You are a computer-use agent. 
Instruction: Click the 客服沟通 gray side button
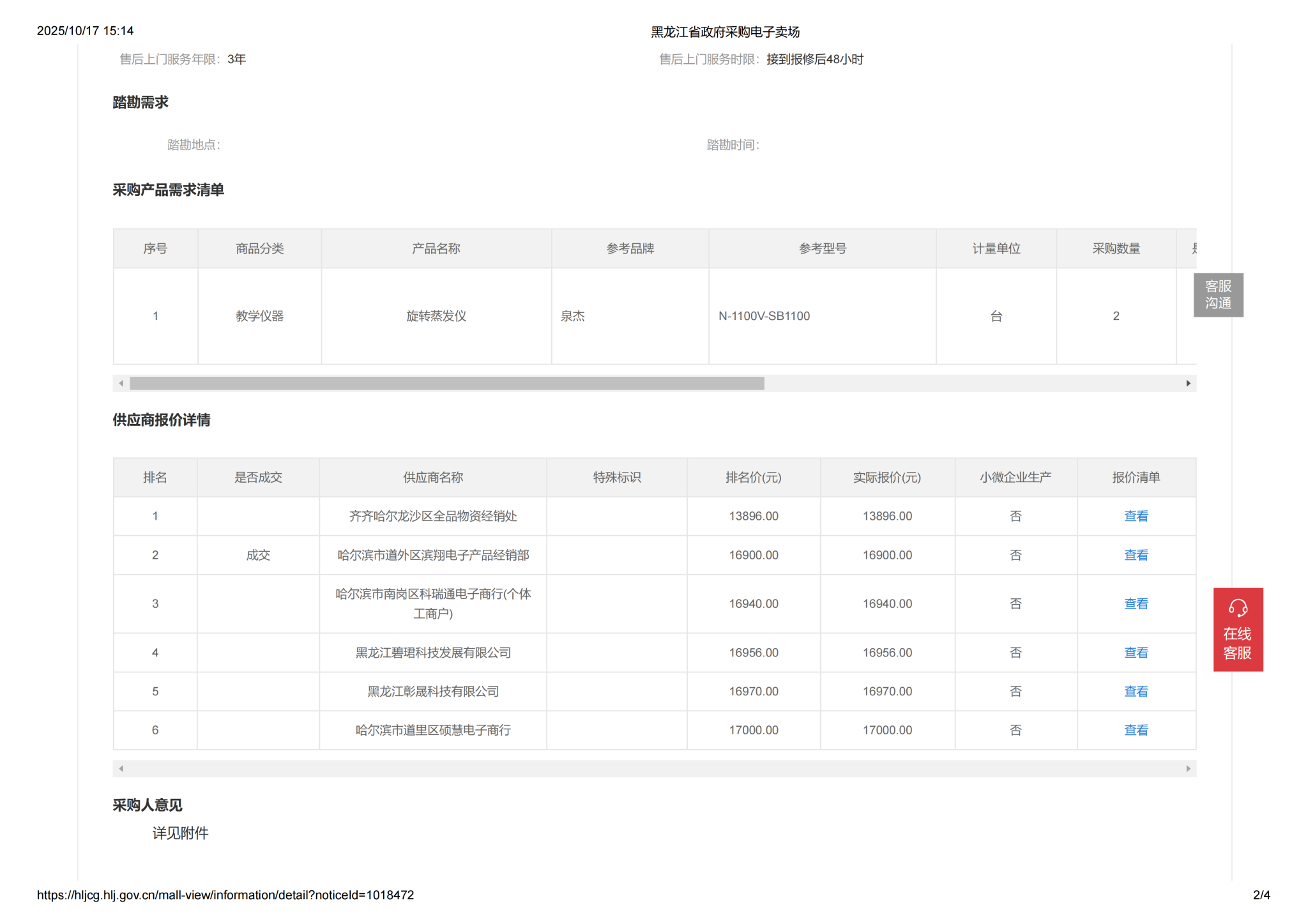click(1217, 294)
